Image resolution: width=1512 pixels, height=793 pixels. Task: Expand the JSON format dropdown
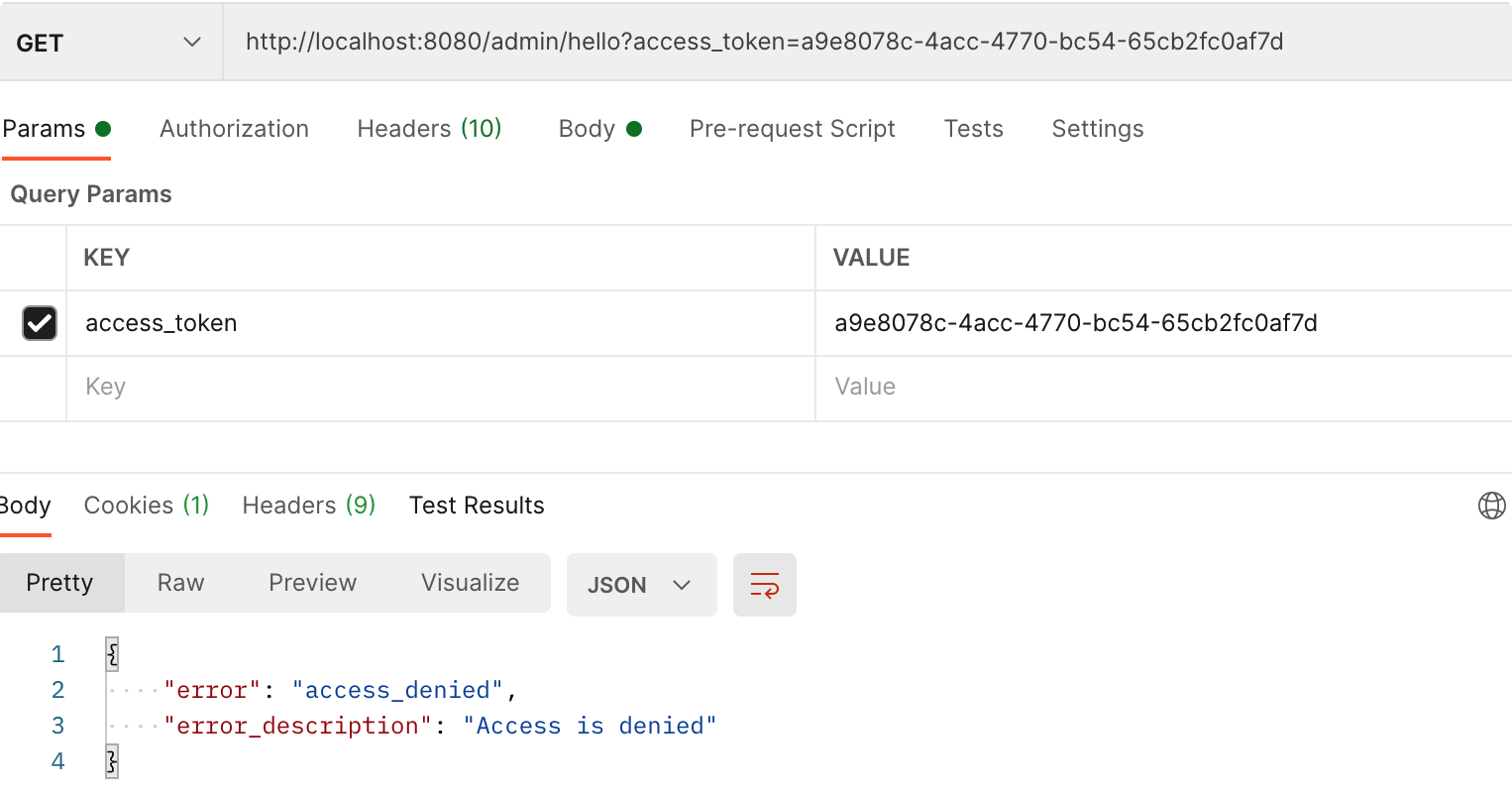click(x=640, y=585)
